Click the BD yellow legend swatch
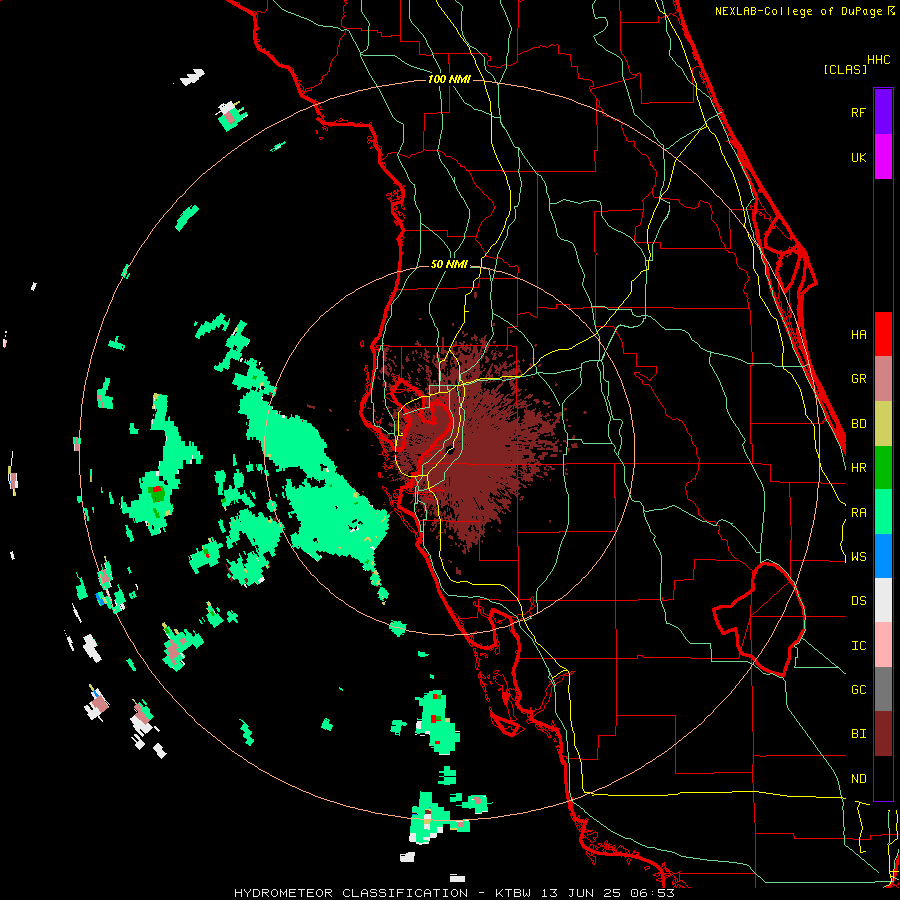900x900 pixels. [883, 424]
